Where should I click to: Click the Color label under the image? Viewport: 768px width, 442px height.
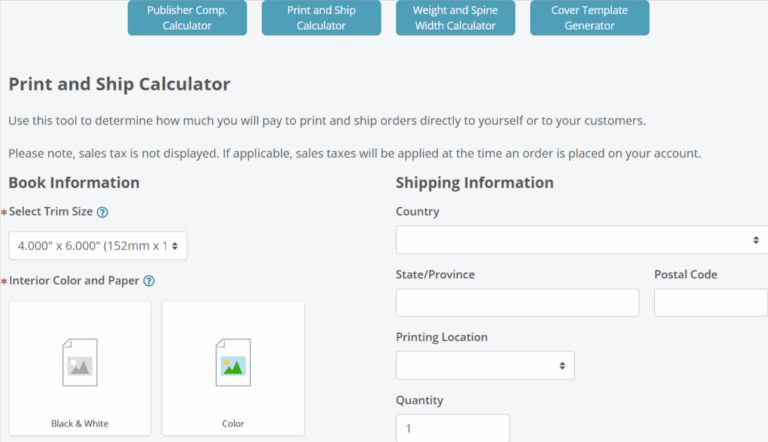point(233,424)
